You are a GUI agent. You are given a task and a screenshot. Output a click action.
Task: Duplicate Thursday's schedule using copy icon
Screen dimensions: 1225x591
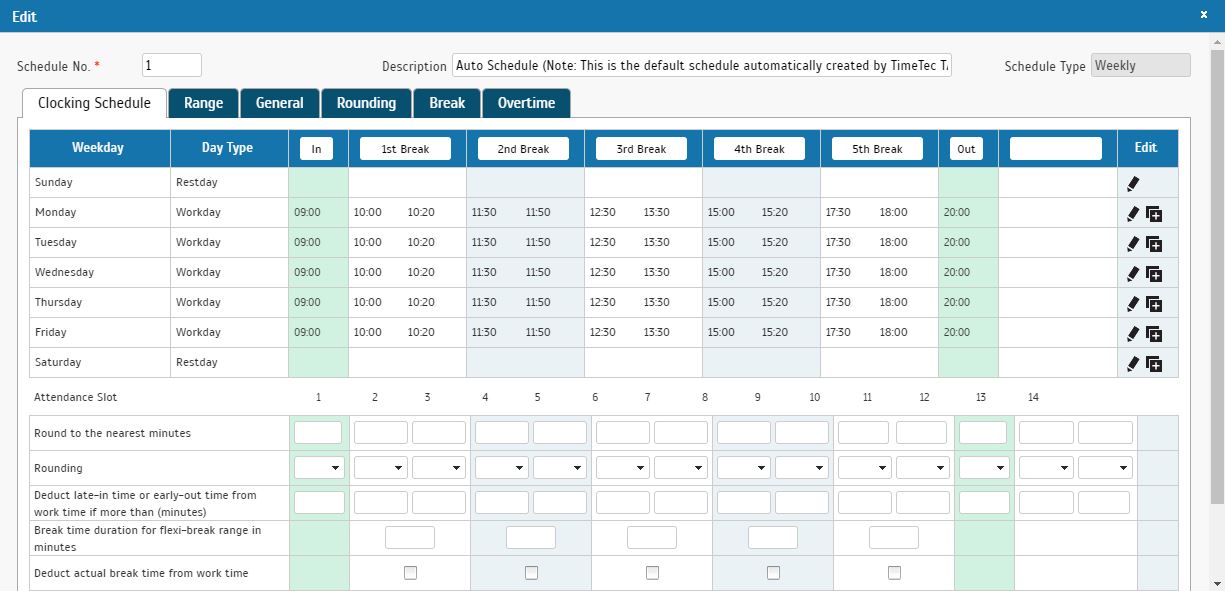point(1153,302)
